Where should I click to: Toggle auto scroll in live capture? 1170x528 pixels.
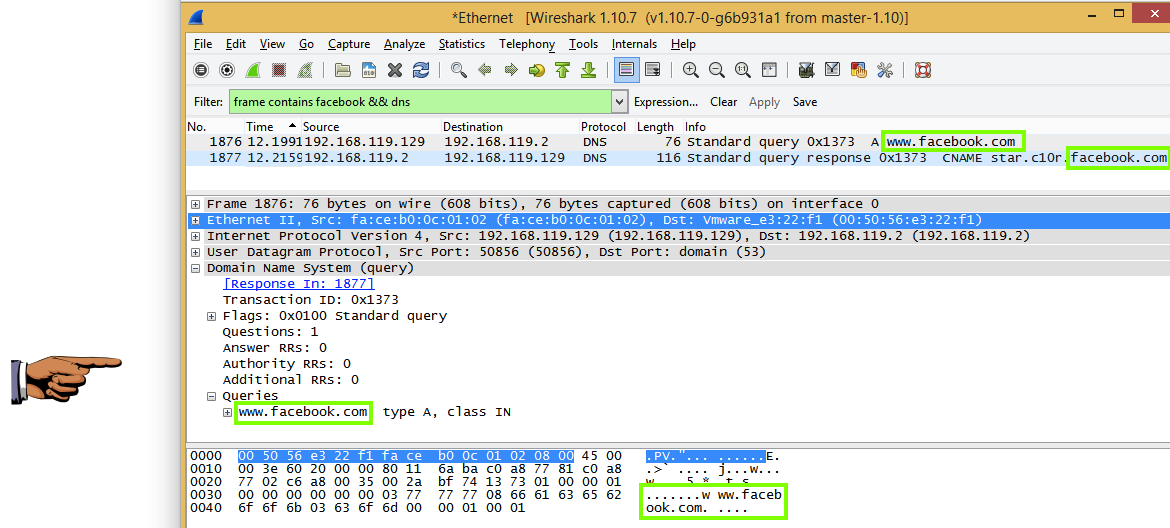tap(652, 70)
